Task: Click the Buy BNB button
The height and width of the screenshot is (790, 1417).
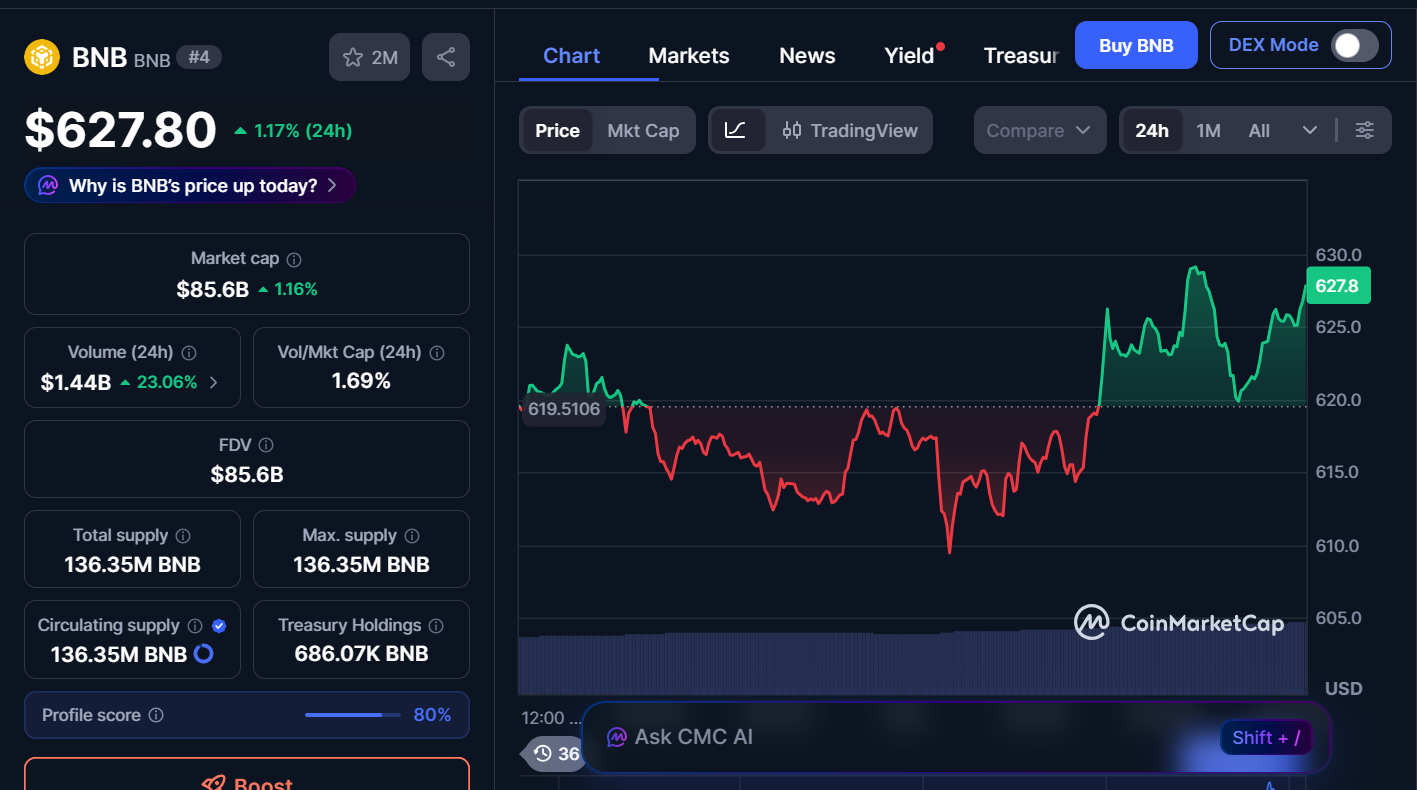Action: (1136, 45)
